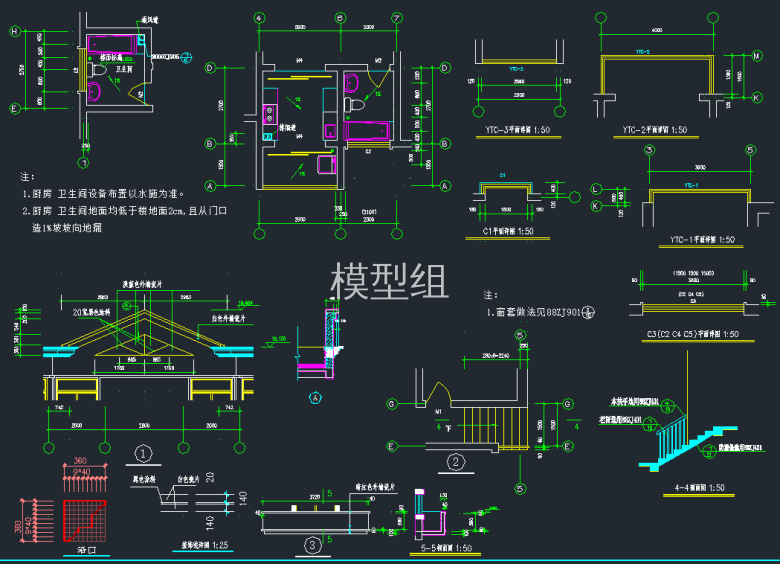The height and width of the screenshot is (564, 780).
Task: Pick the cyan "A" marker below the wall section
Action: 315,397
